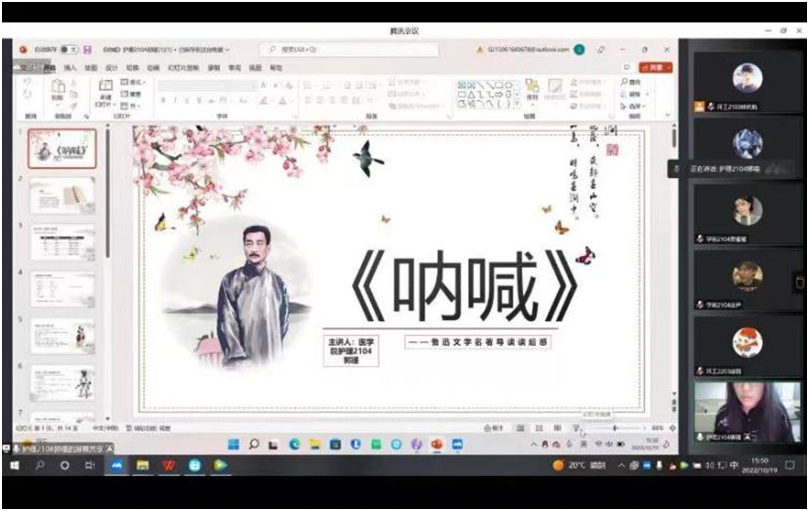809x511 pixels.
Task: Click the Windows Start button on inner taskbar
Action: click(x=232, y=444)
